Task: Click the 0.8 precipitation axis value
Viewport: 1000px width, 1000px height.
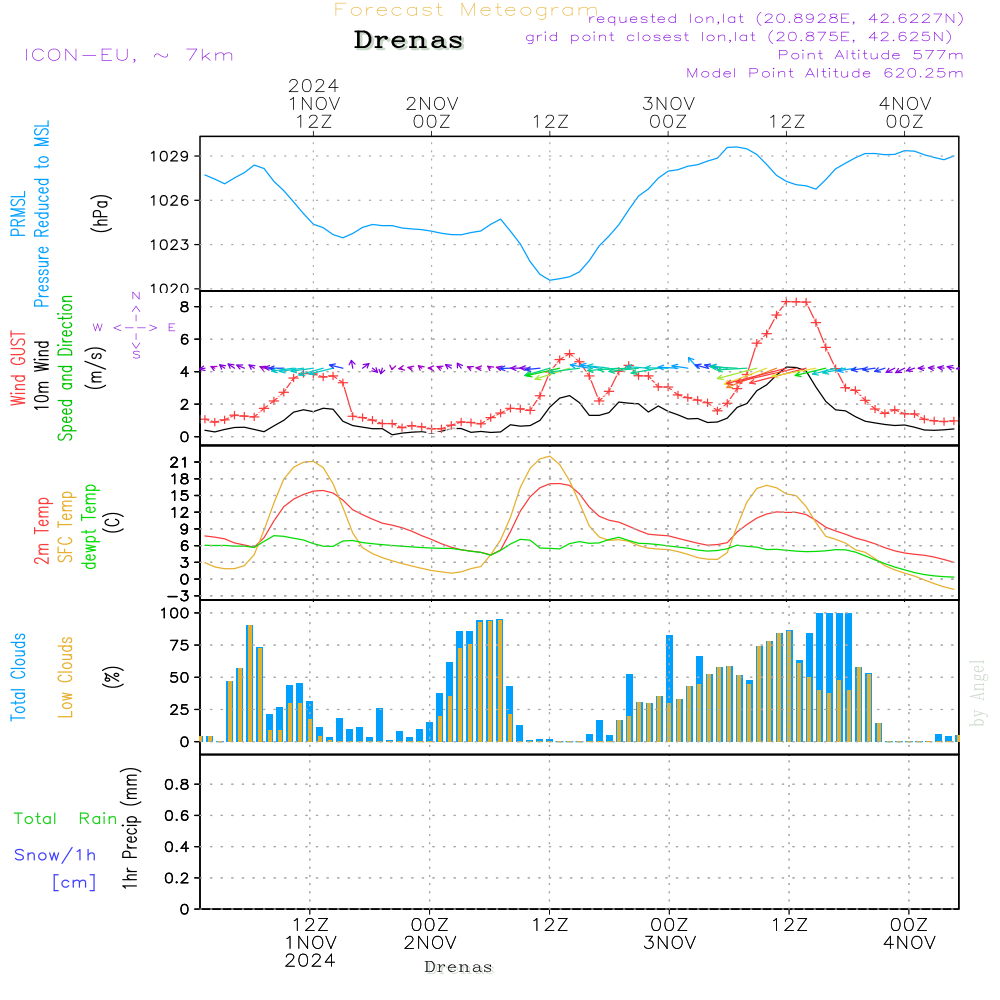Action: point(177,784)
